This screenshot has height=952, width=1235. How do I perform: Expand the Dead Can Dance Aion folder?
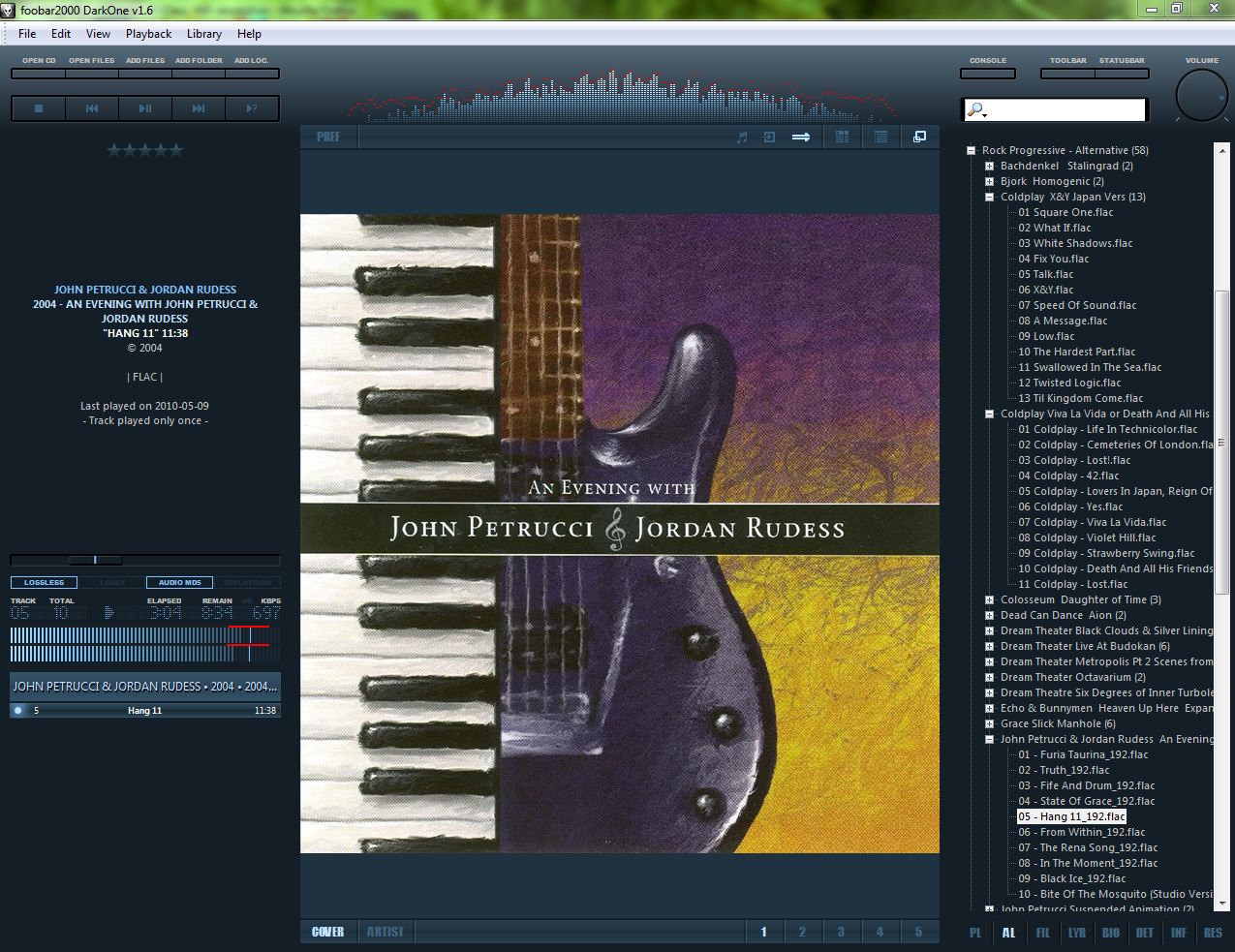(x=989, y=615)
